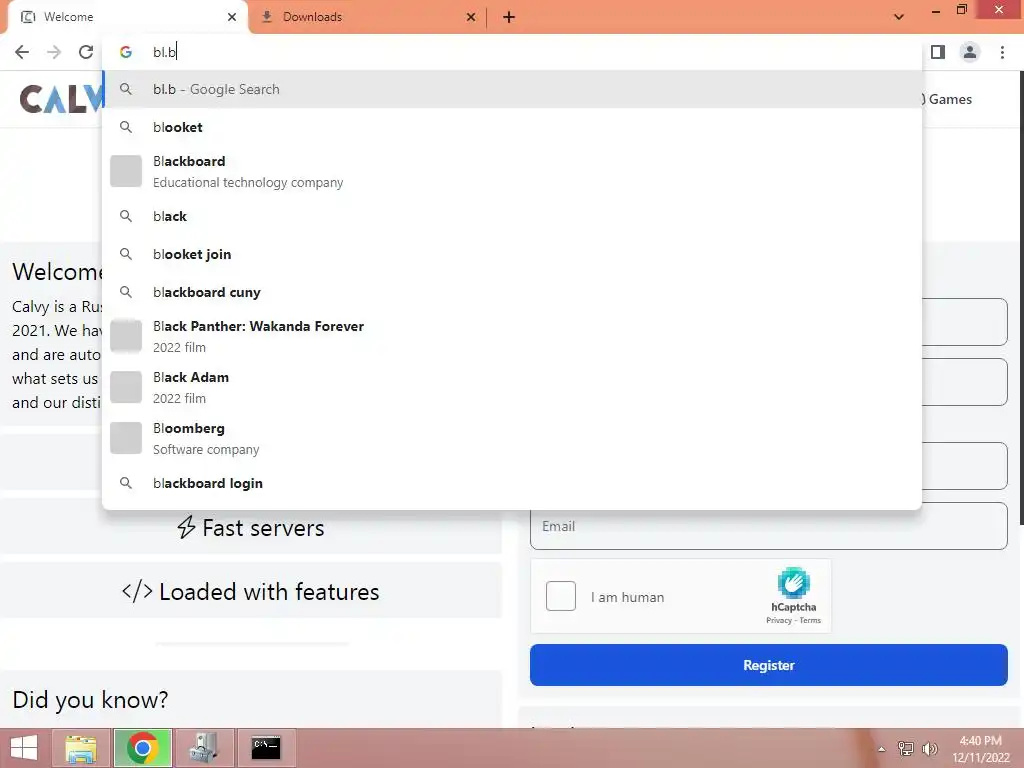Image resolution: width=1024 pixels, height=768 pixels.
Task: Click the network tray icon
Action: pos(906,749)
